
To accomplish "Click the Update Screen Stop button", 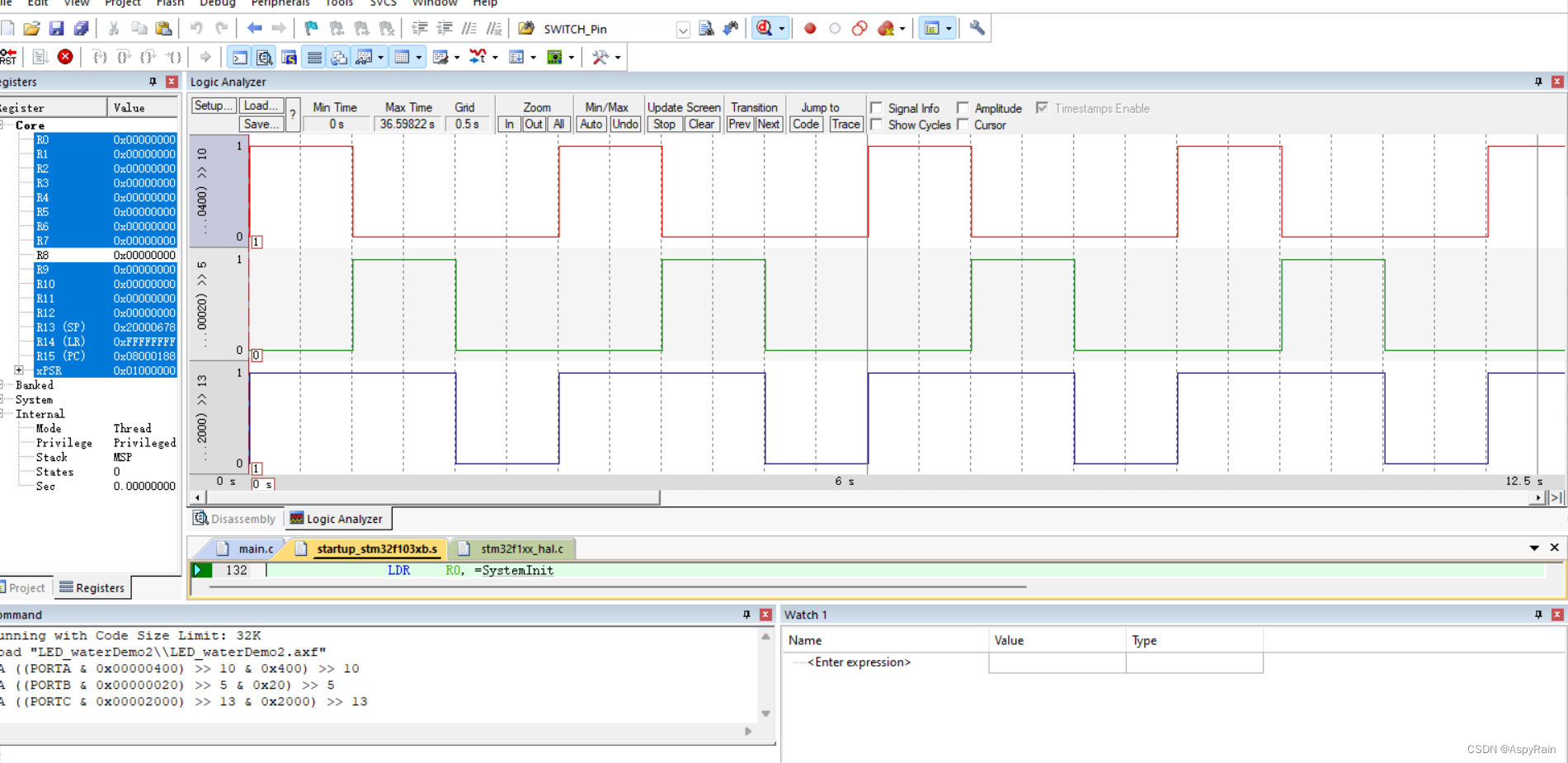I will [x=664, y=124].
